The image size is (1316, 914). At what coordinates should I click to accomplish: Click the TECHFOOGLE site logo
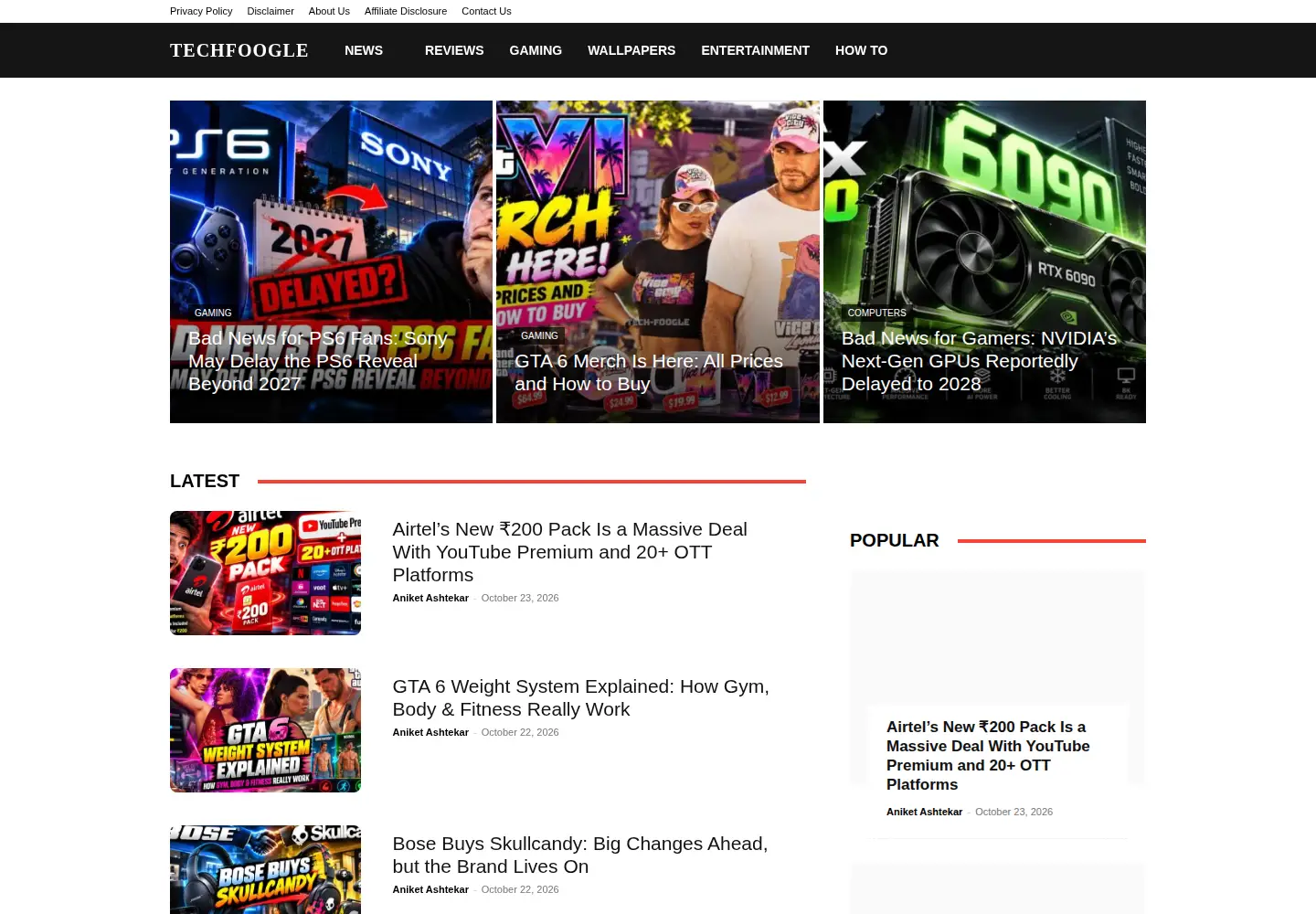point(239,50)
